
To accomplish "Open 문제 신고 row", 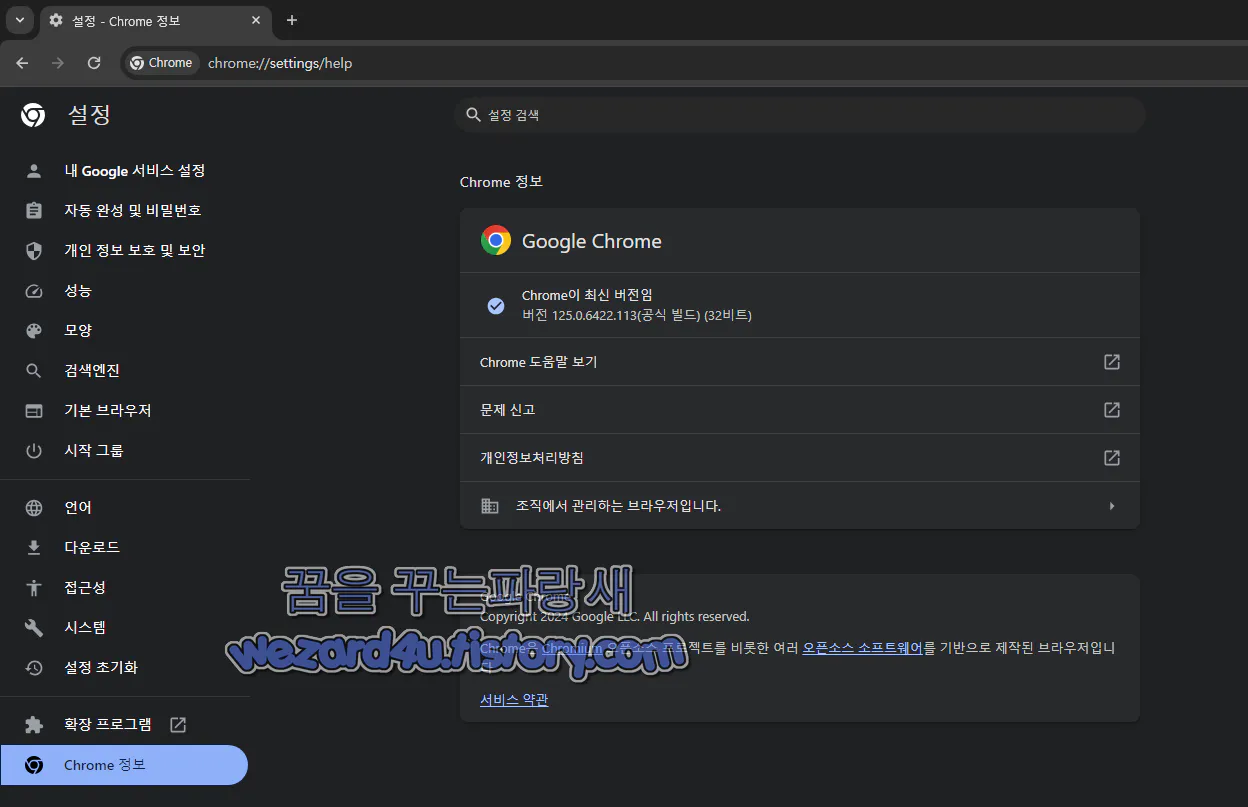I will 800,410.
